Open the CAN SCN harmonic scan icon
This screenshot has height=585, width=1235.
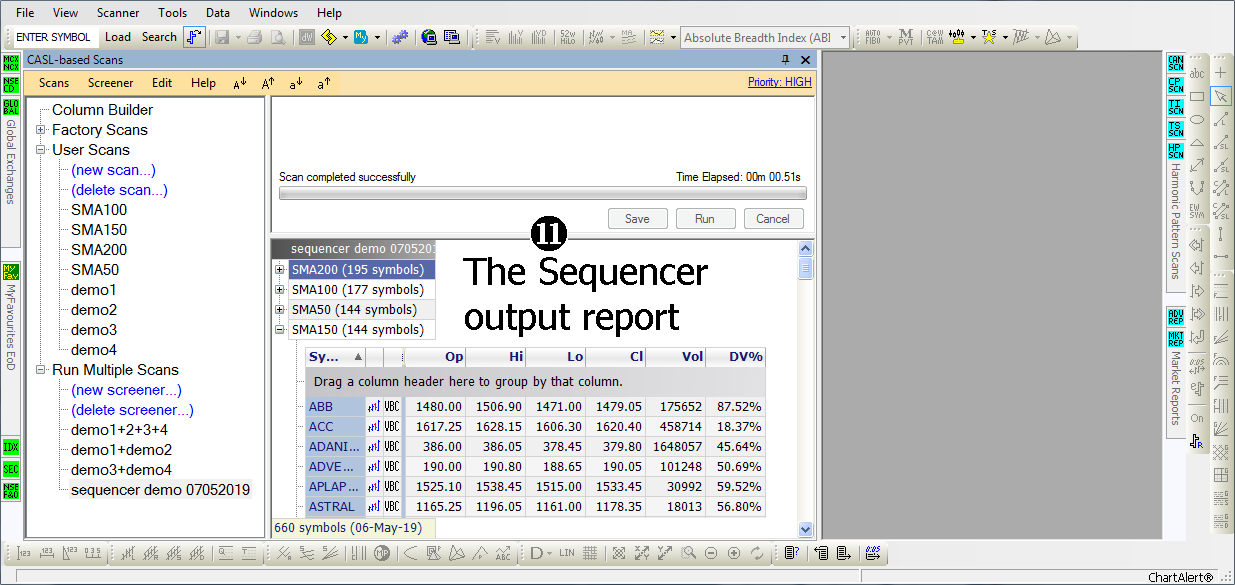tap(1176, 64)
